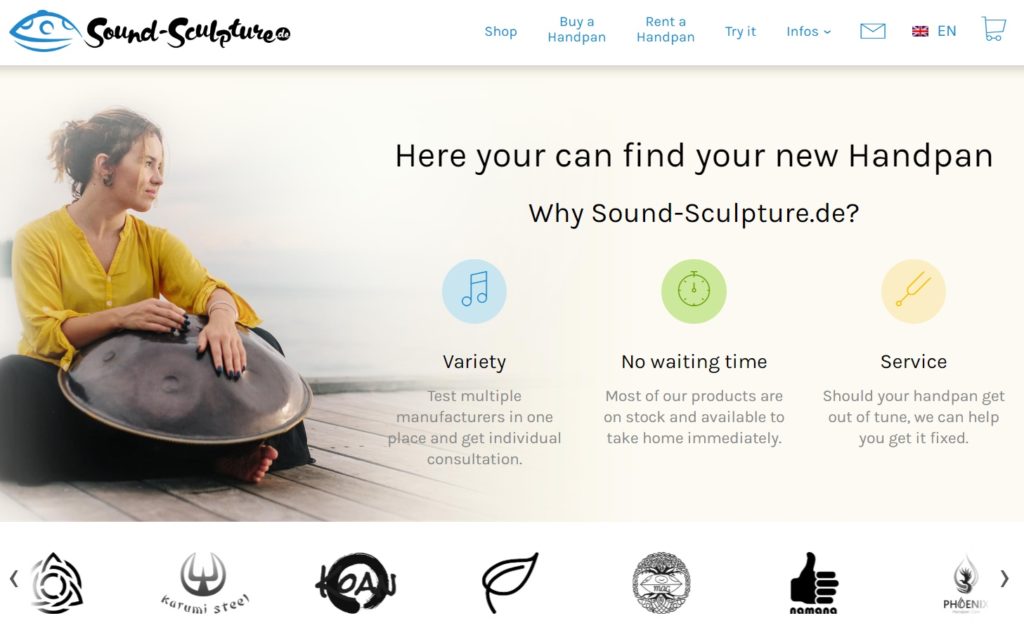Click the blue music note Variety icon
Viewport: 1024px width, 630px height.
point(474,291)
